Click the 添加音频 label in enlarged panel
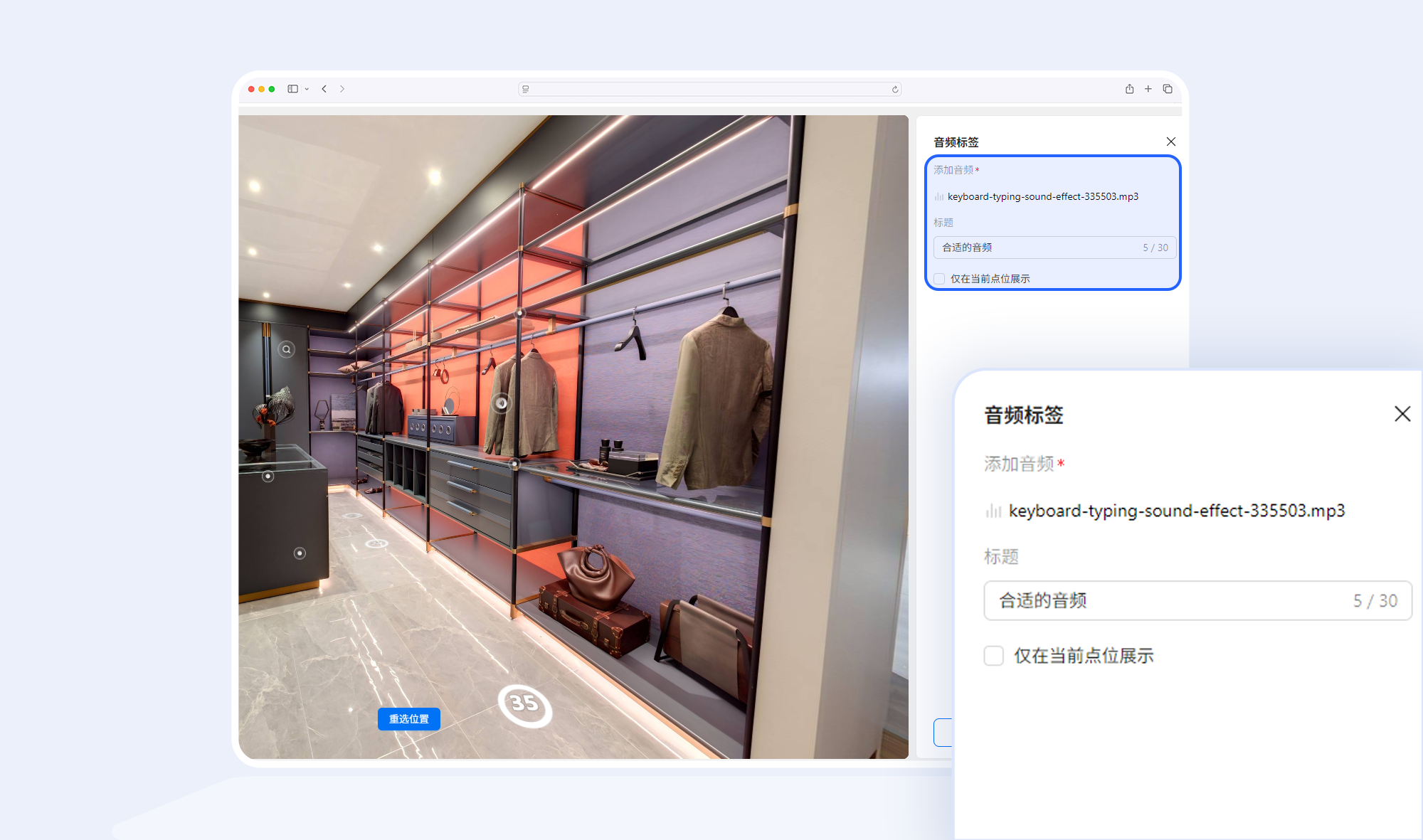The height and width of the screenshot is (840, 1423). click(x=1019, y=464)
